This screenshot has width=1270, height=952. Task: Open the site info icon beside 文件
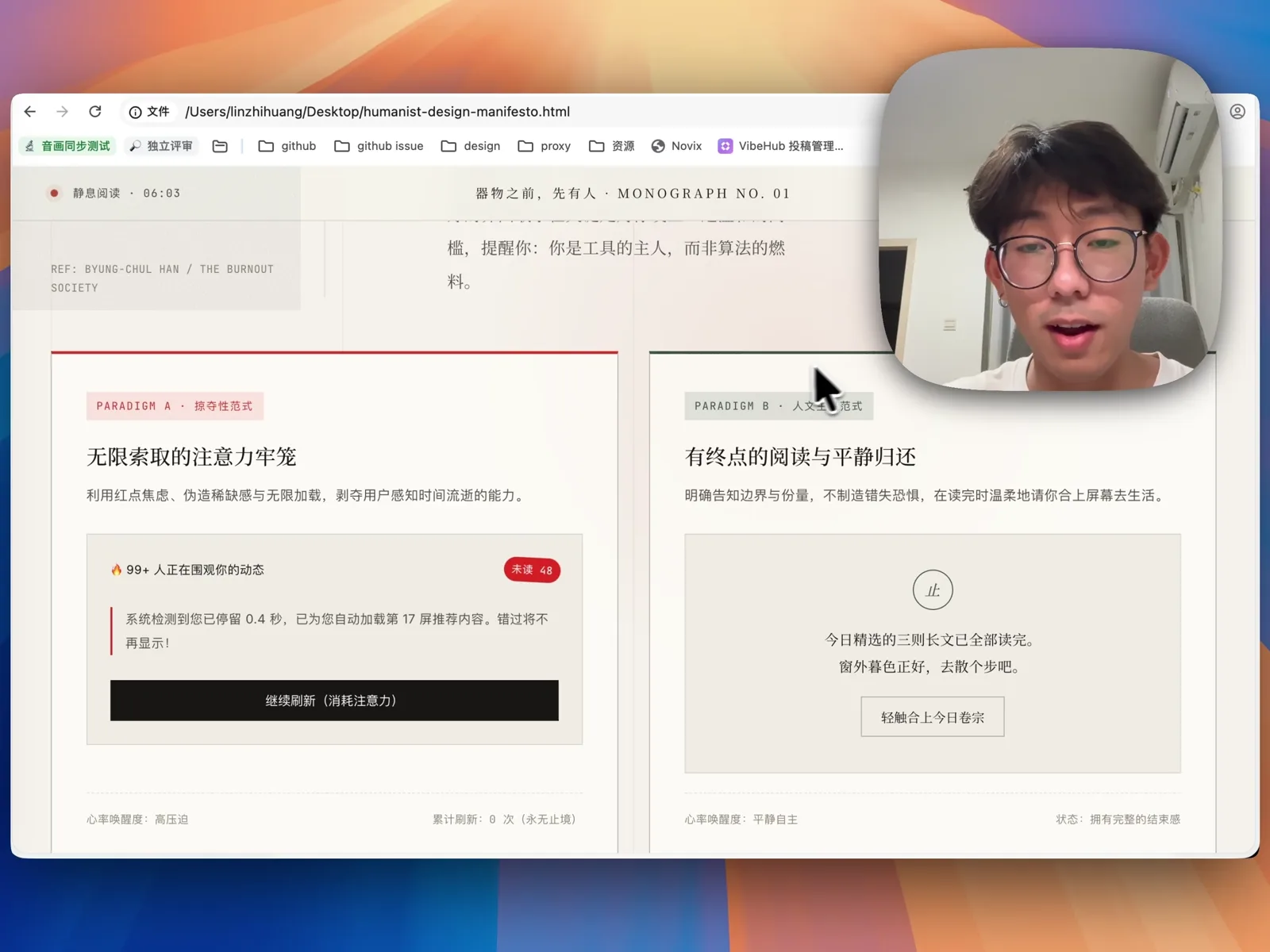pos(135,112)
